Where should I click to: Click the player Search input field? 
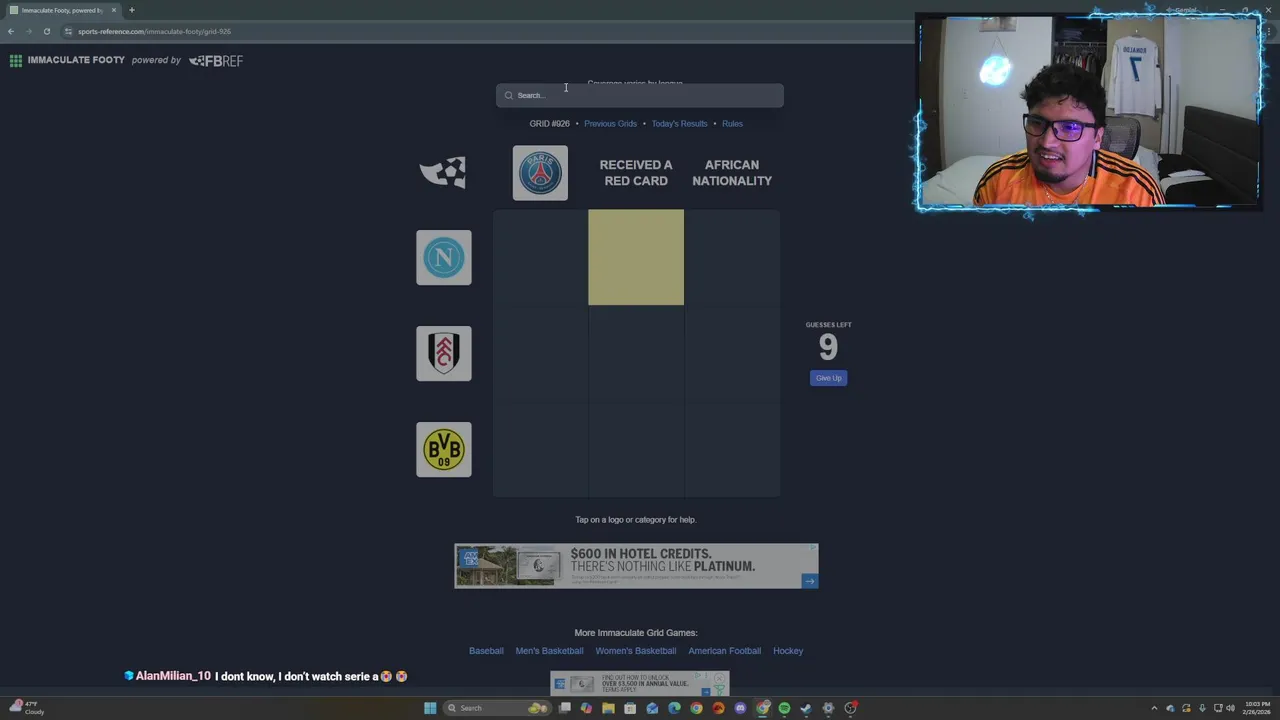coord(640,96)
